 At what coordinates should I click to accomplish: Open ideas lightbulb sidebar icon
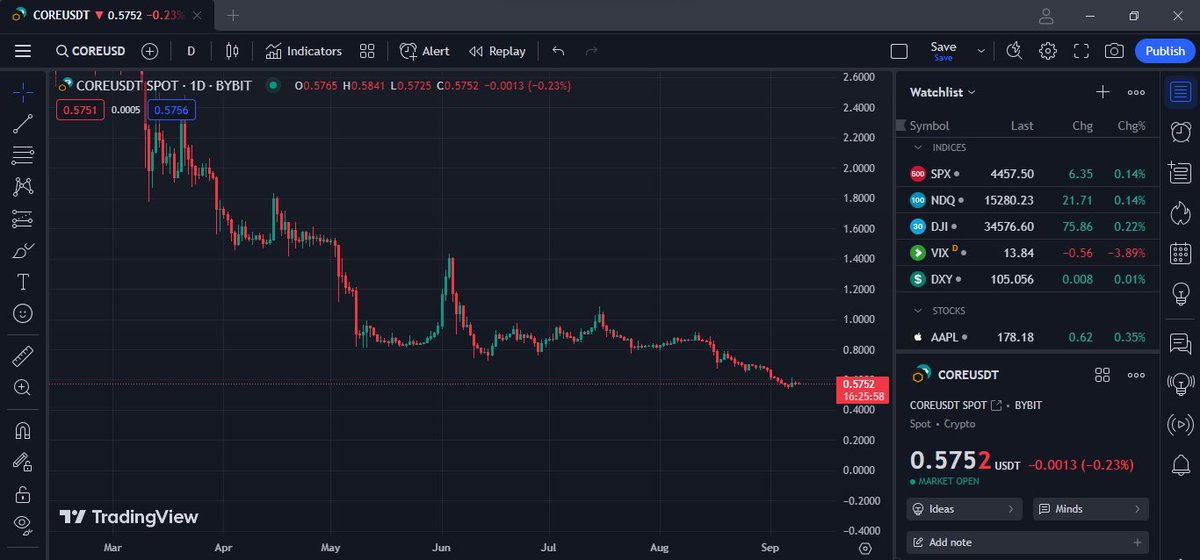click(x=1180, y=293)
